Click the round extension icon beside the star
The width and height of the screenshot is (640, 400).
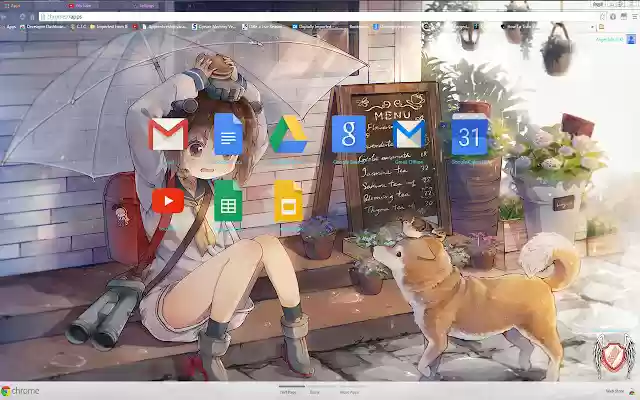pos(613,16)
